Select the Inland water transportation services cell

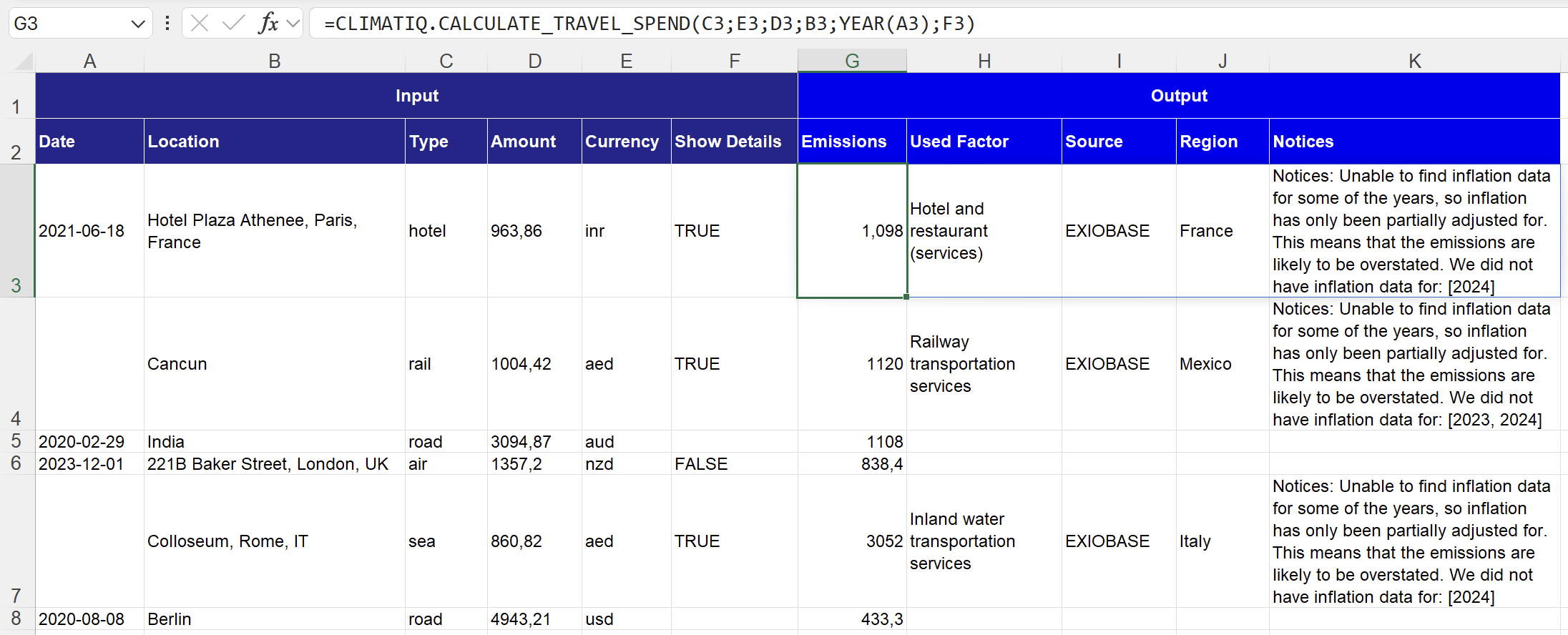point(984,541)
